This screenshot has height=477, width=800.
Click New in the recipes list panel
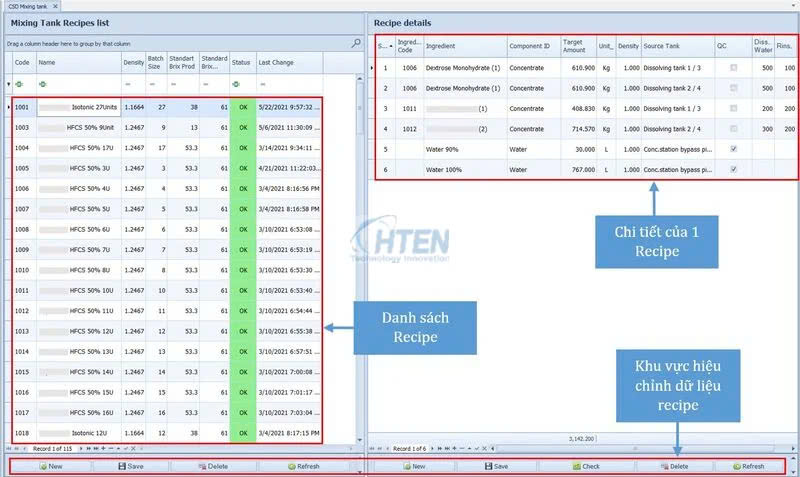52,466
